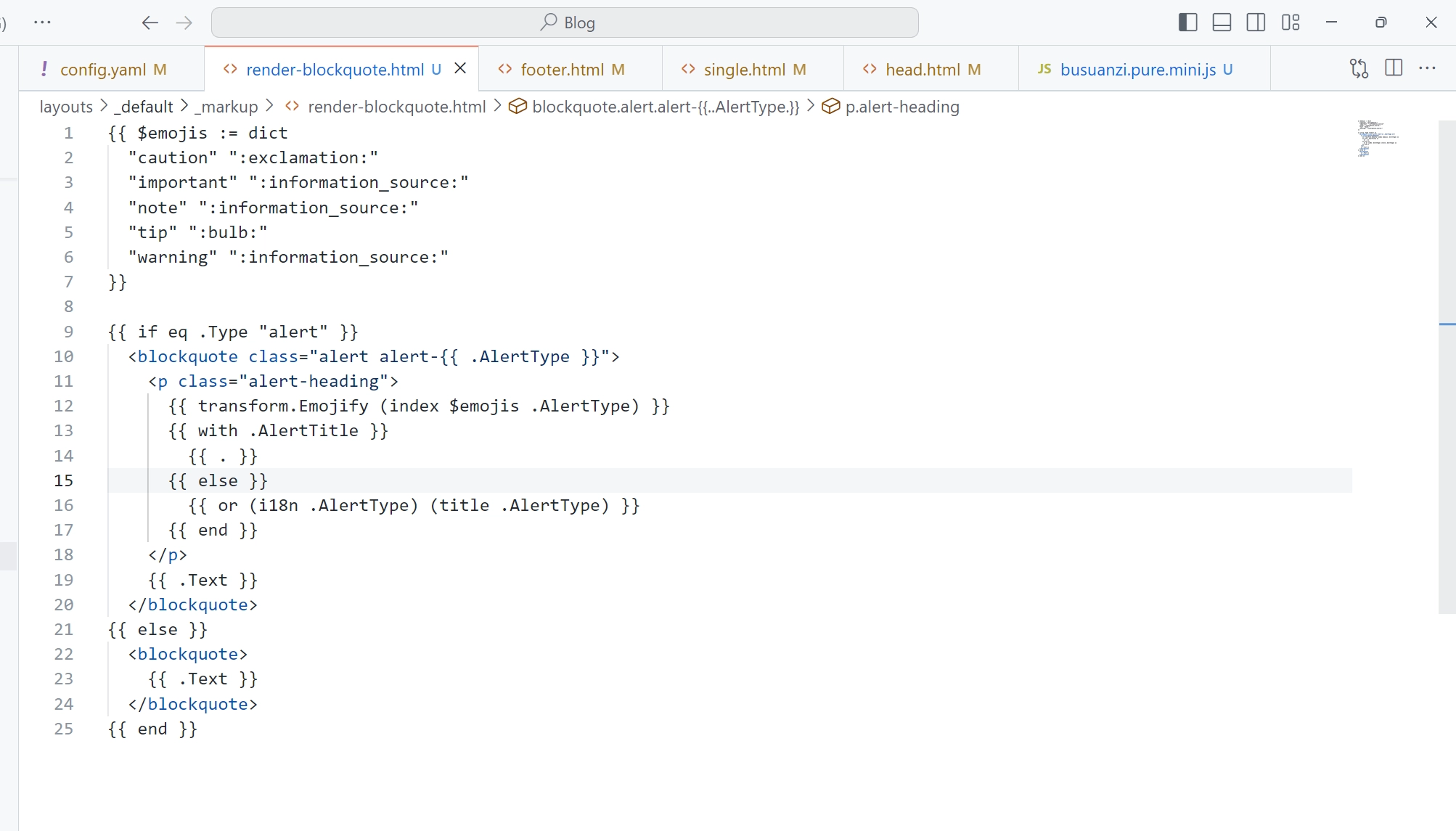Click the cube icon before blockquote.alert breadcrumb
The image size is (1456, 831).
click(518, 107)
